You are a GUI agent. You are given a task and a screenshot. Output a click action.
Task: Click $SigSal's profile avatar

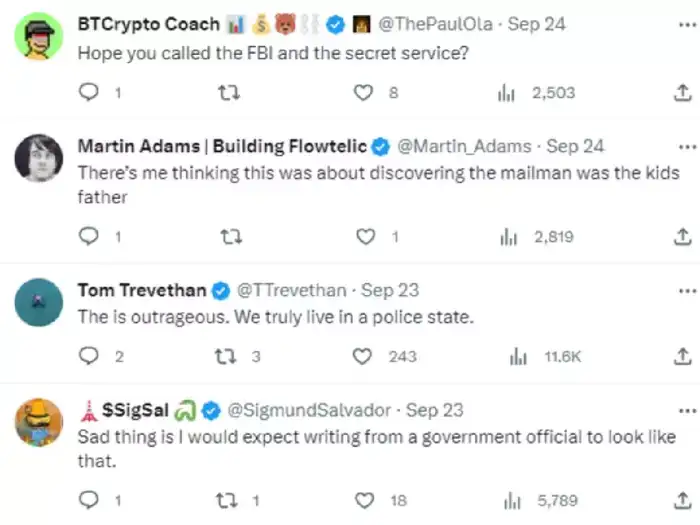[39, 421]
